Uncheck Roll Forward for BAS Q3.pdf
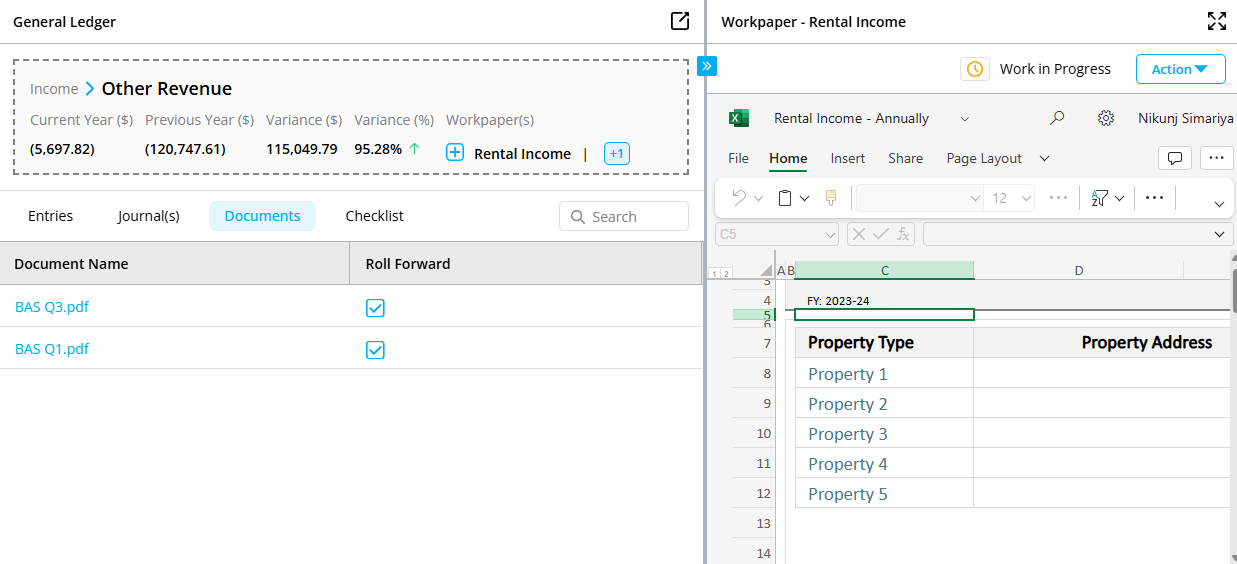This screenshot has height=564, width=1237. (x=375, y=307)
